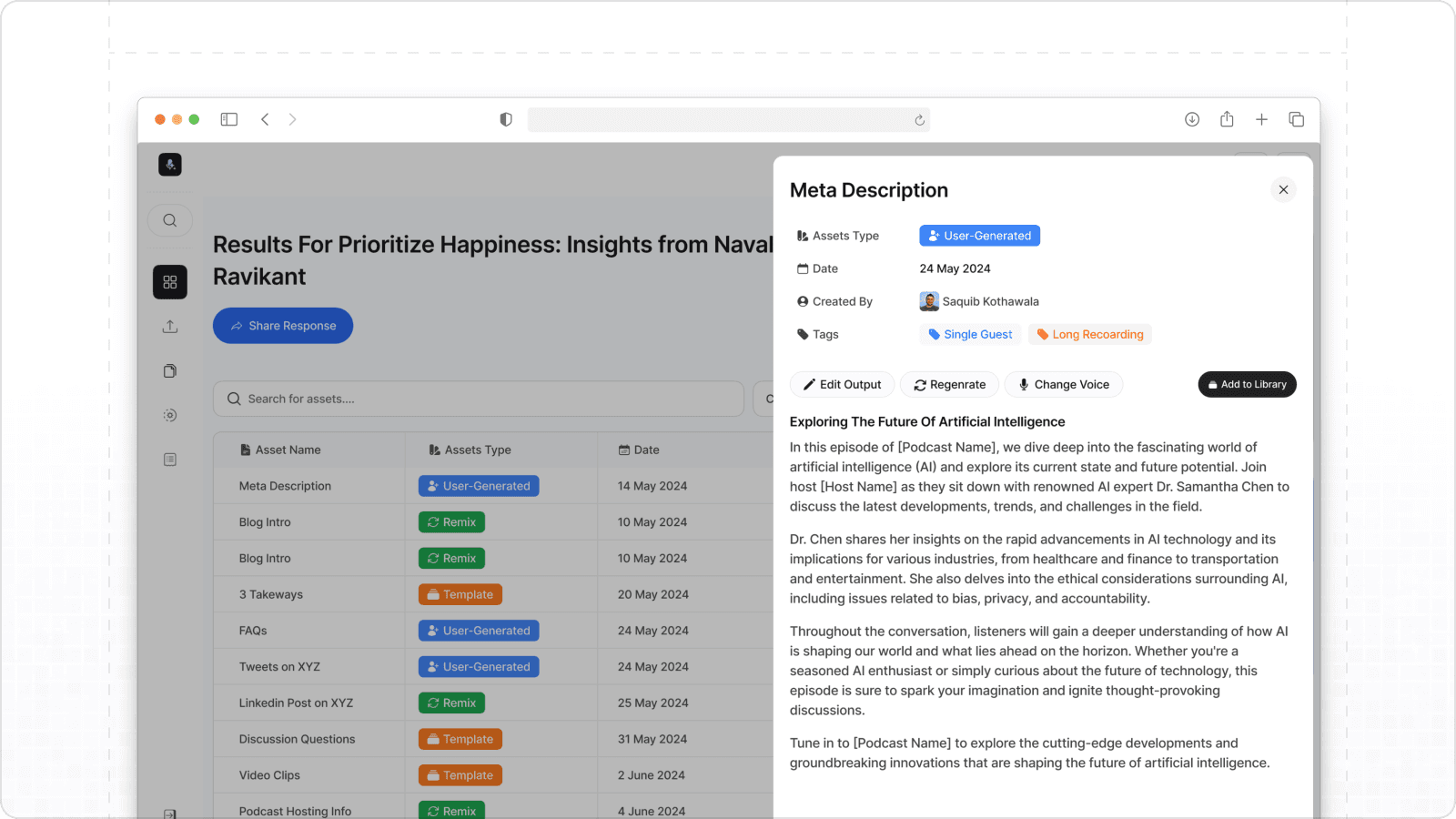The height and width of the screenshot is (819, 1456).
Task: Click the list notes icon in sidebar
Action: click(x=170, y=460)
